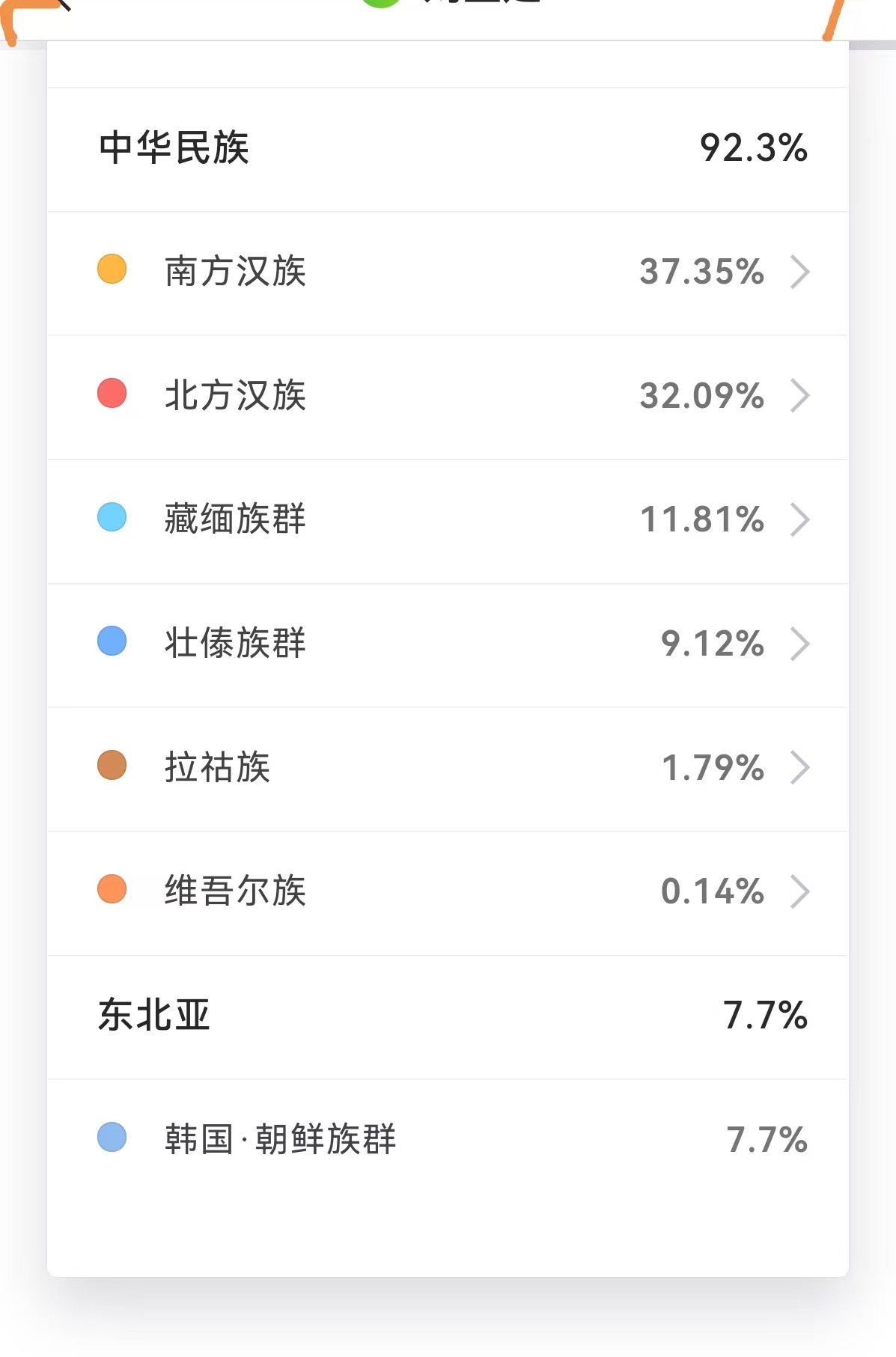896x1357 pixels.
Task: Click the cyan dot beside 藏缅族群
Action: (x=112, y=516)
